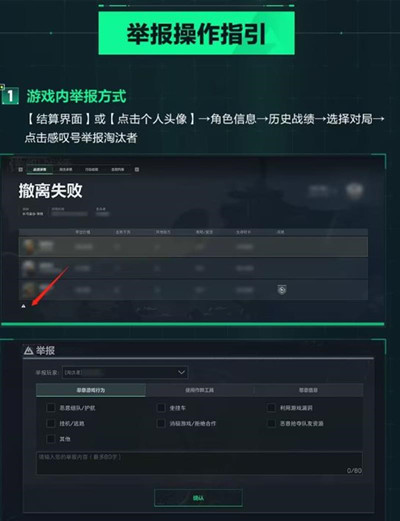Expand the 举报玩家 dropdown chevron
The height and width of the screenshot is (521, 400).
[x=181, y=372]
